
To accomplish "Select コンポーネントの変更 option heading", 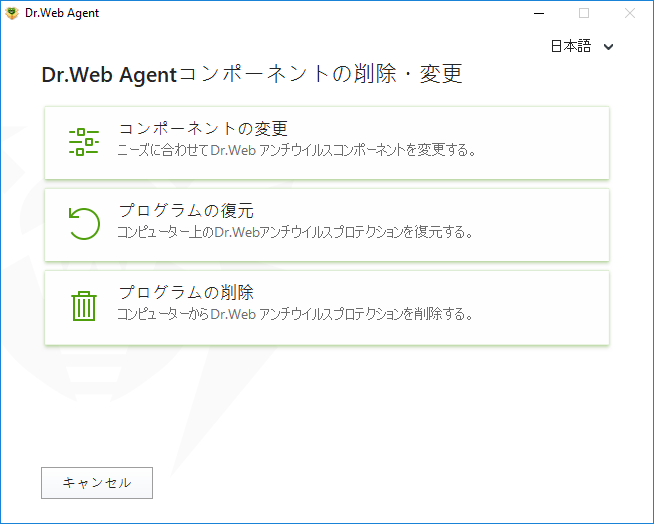I will (203, 128).
